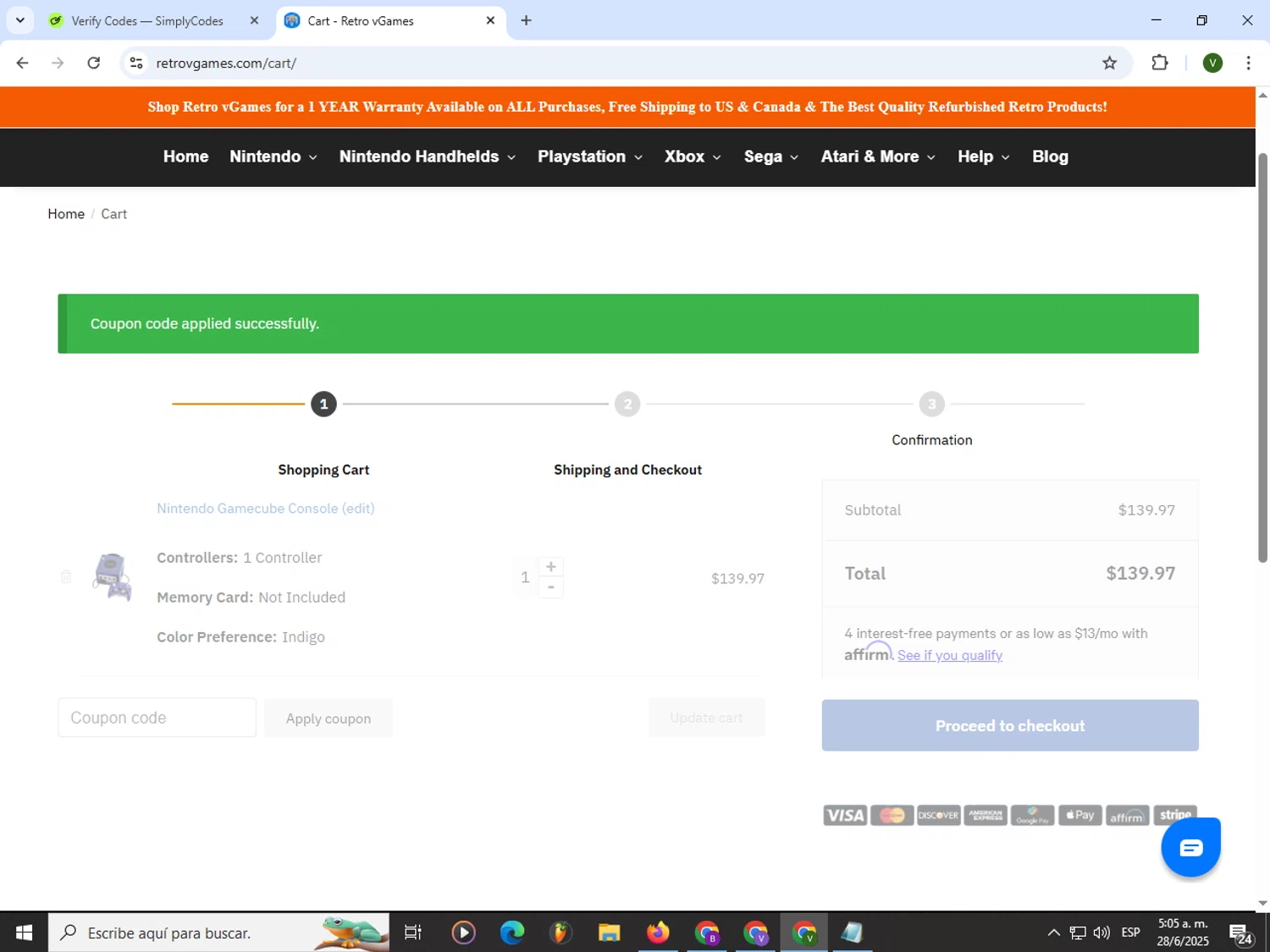
Task: Open the notification center icon
Action: 1241,933
